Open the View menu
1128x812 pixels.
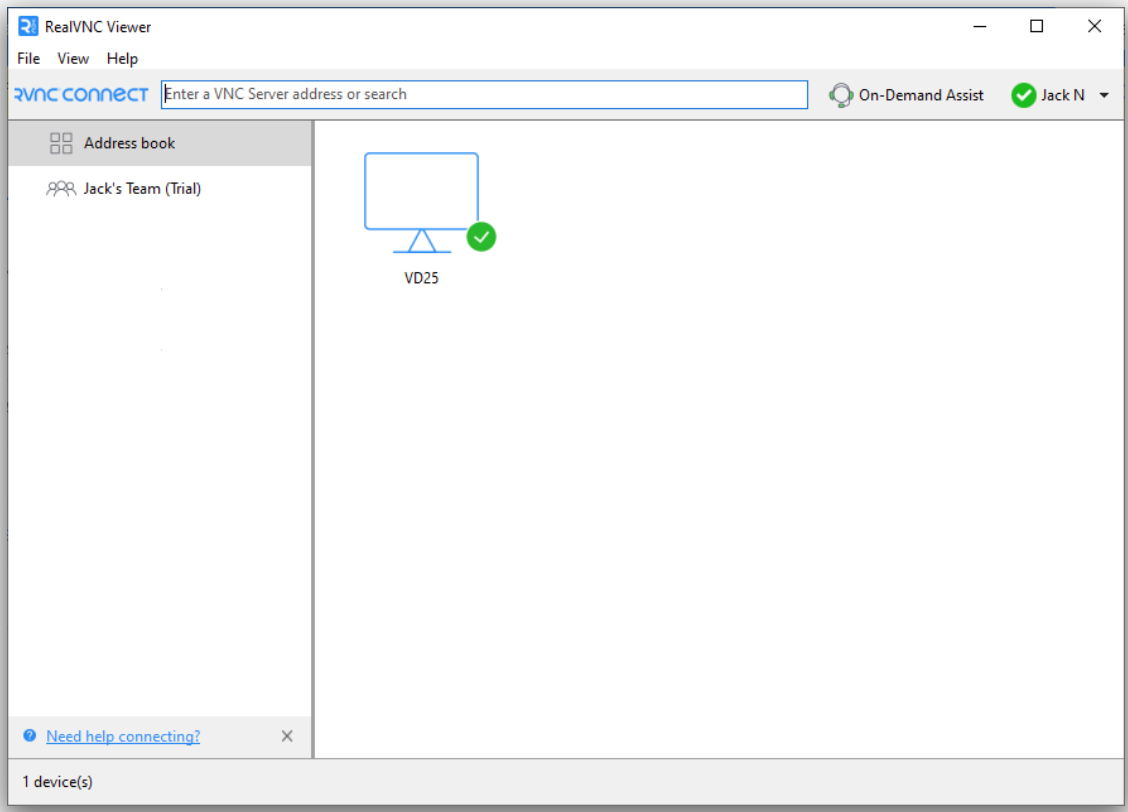click(x=73, y=58)
